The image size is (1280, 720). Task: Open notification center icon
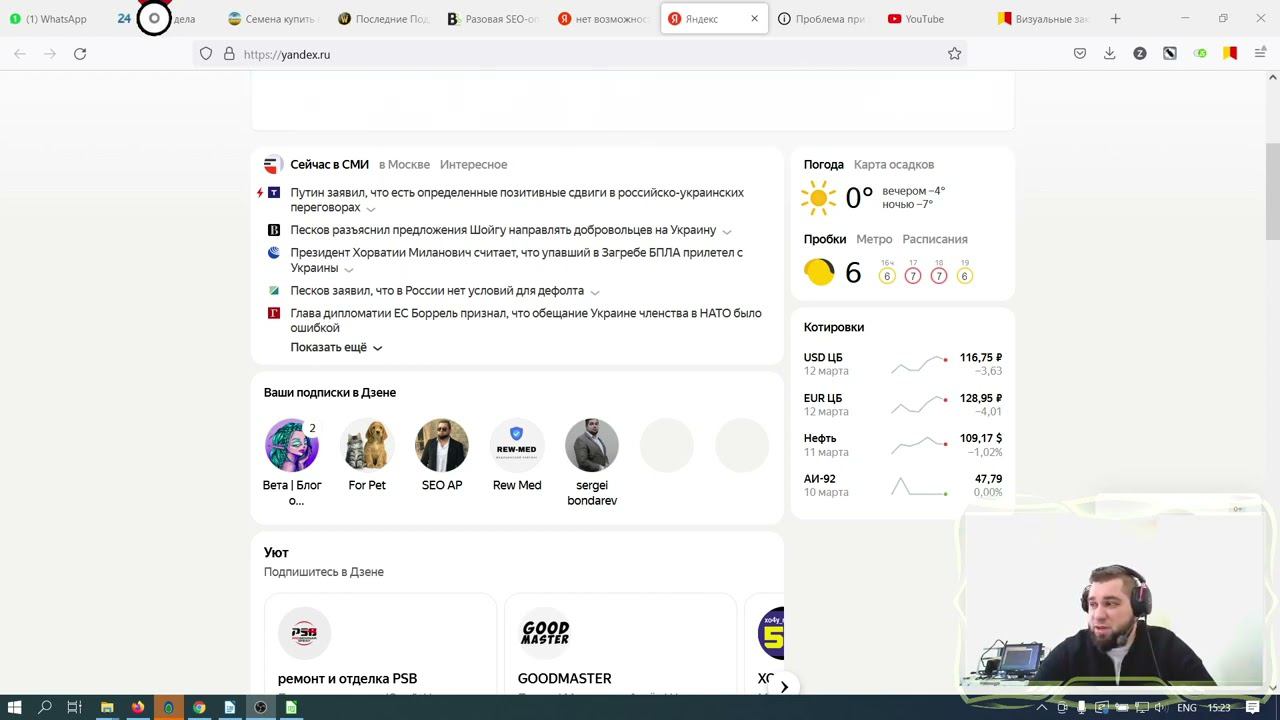1252,707
